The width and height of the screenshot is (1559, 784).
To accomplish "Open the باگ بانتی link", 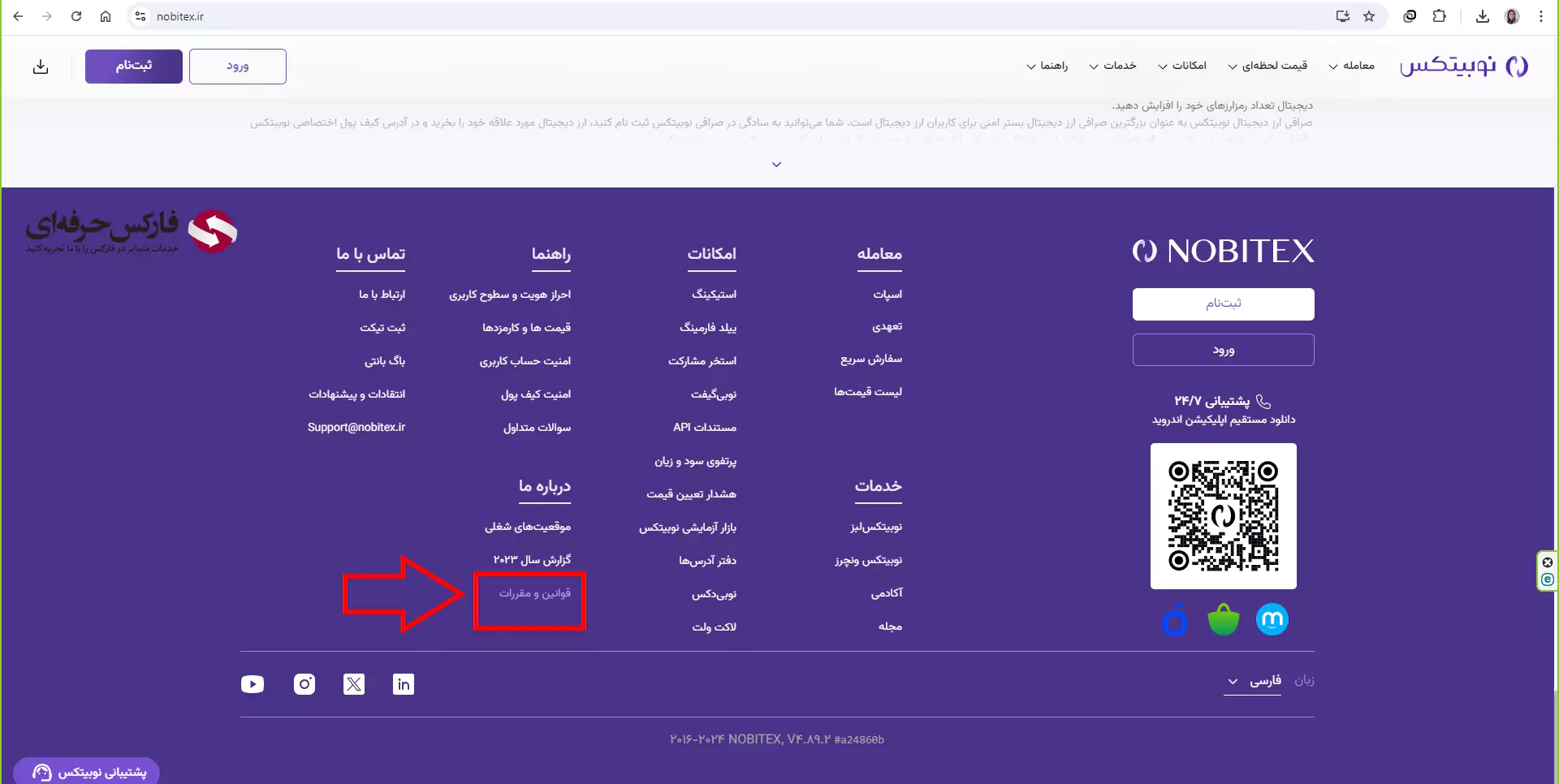I will [385, 361].
